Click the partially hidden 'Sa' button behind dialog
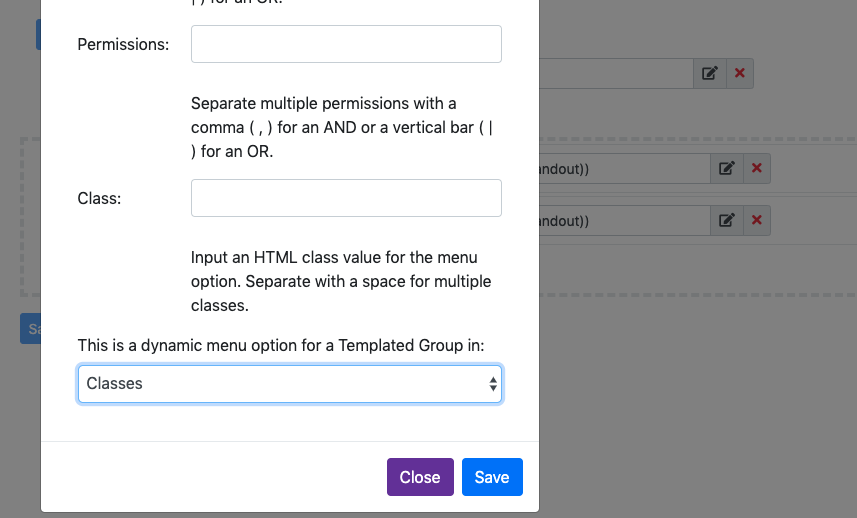This screenshot has width=857, height=518. 31,328
